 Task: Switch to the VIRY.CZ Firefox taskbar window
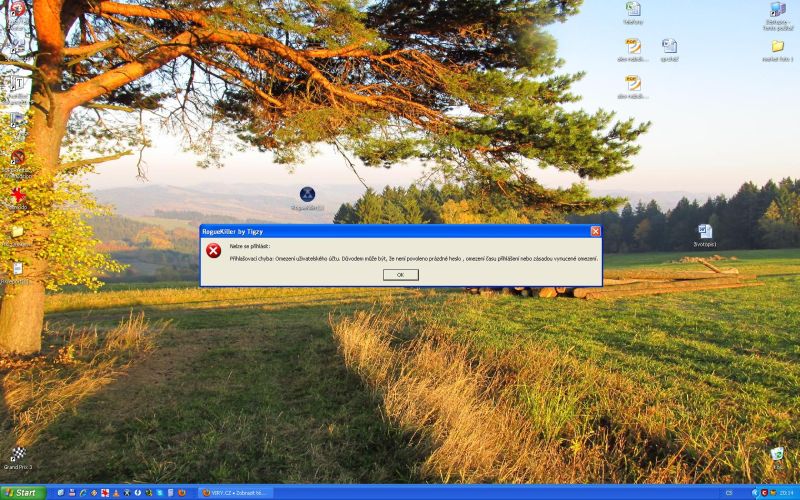click(x=236, y=492)
